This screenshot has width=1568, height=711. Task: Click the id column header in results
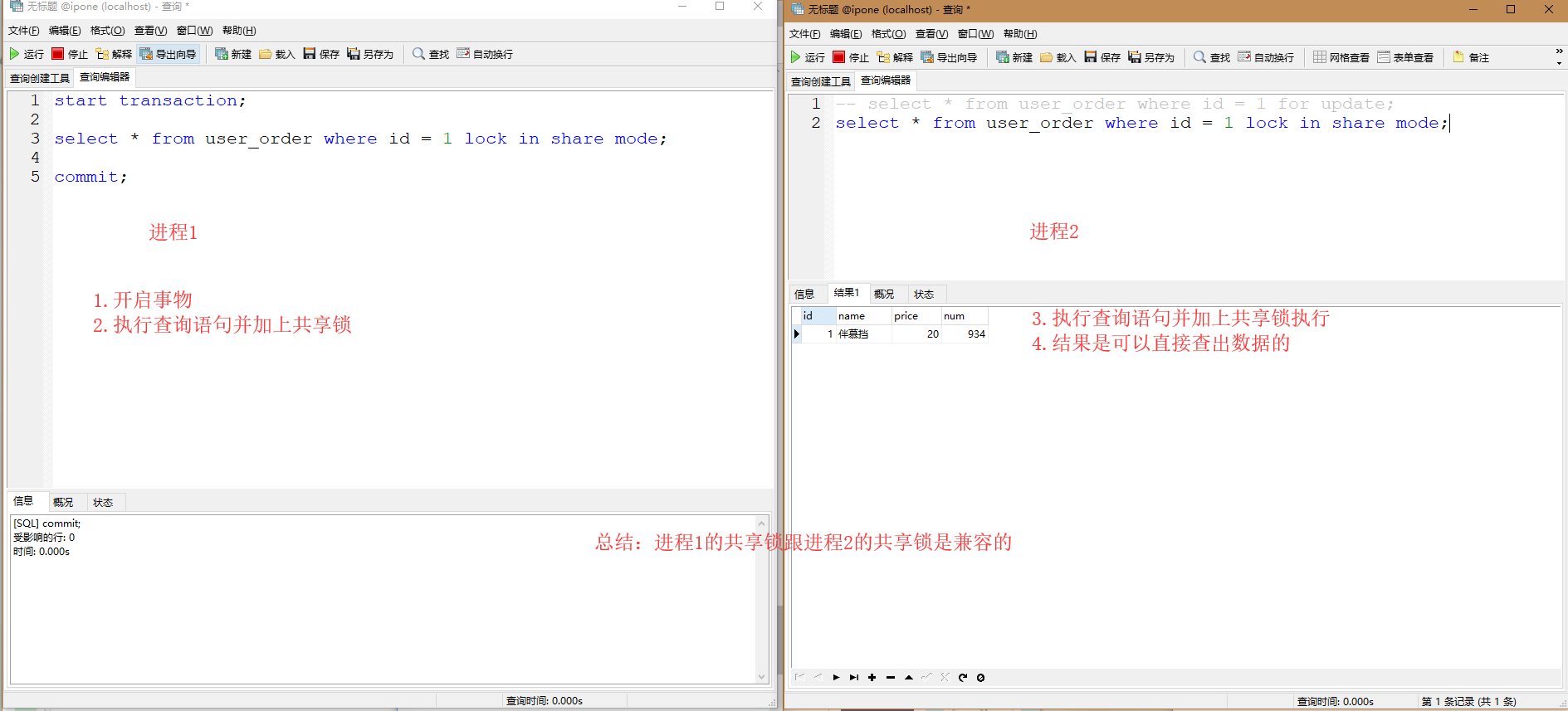(818, 316)
